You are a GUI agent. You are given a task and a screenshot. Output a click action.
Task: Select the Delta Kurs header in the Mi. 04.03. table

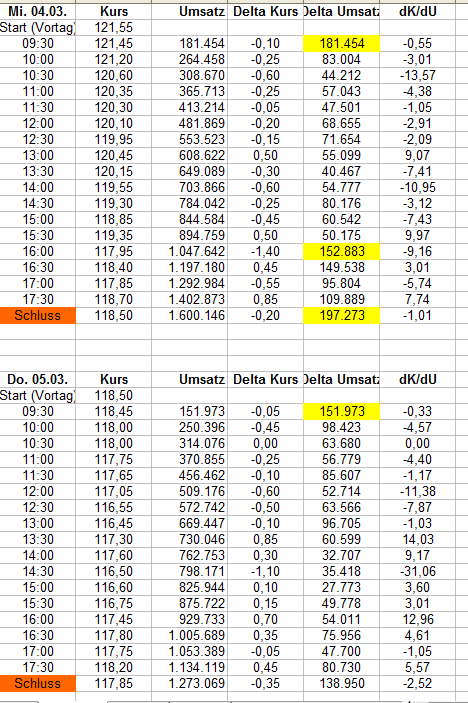(x=265, y=11)
